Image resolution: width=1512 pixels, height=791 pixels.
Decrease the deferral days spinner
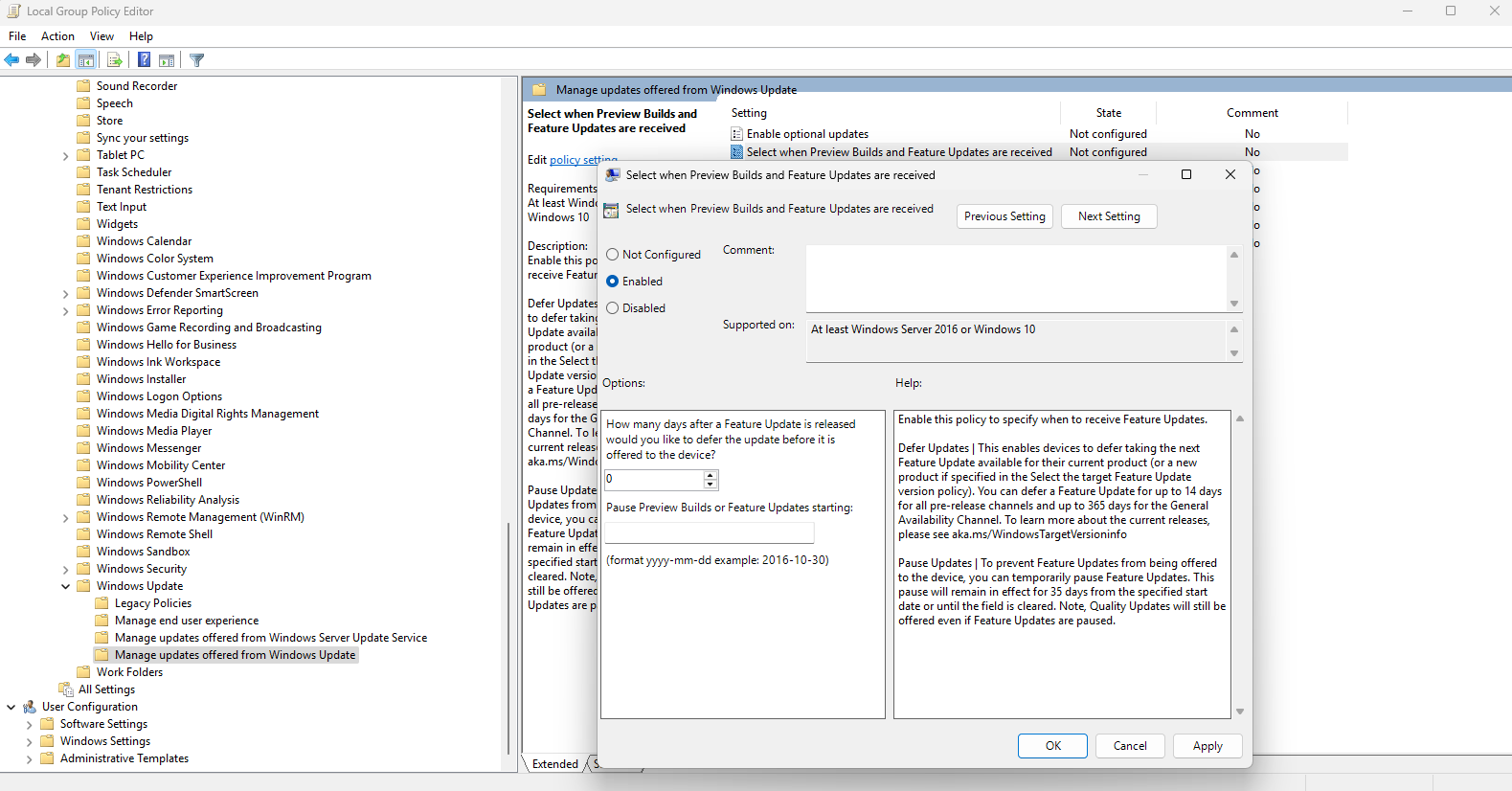coord(711,485)
